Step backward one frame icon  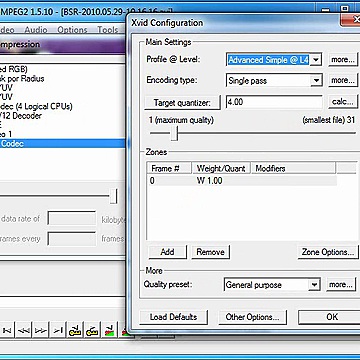click(23, 330)
